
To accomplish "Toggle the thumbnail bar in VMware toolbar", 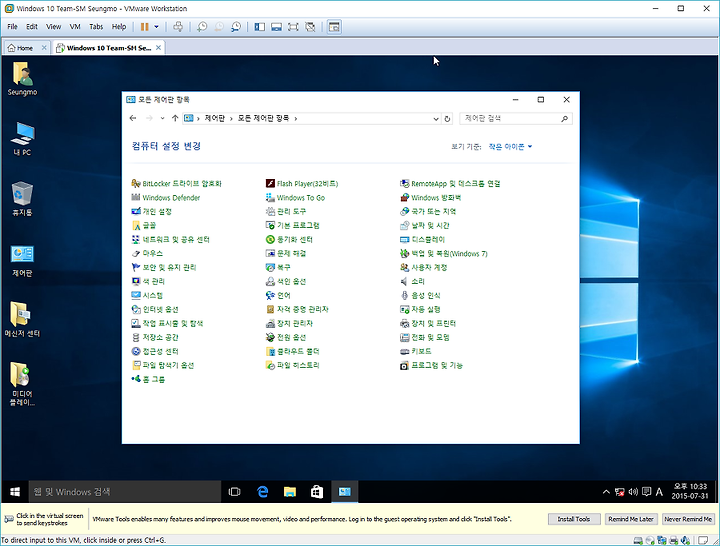I will click(x=276, y=27).
